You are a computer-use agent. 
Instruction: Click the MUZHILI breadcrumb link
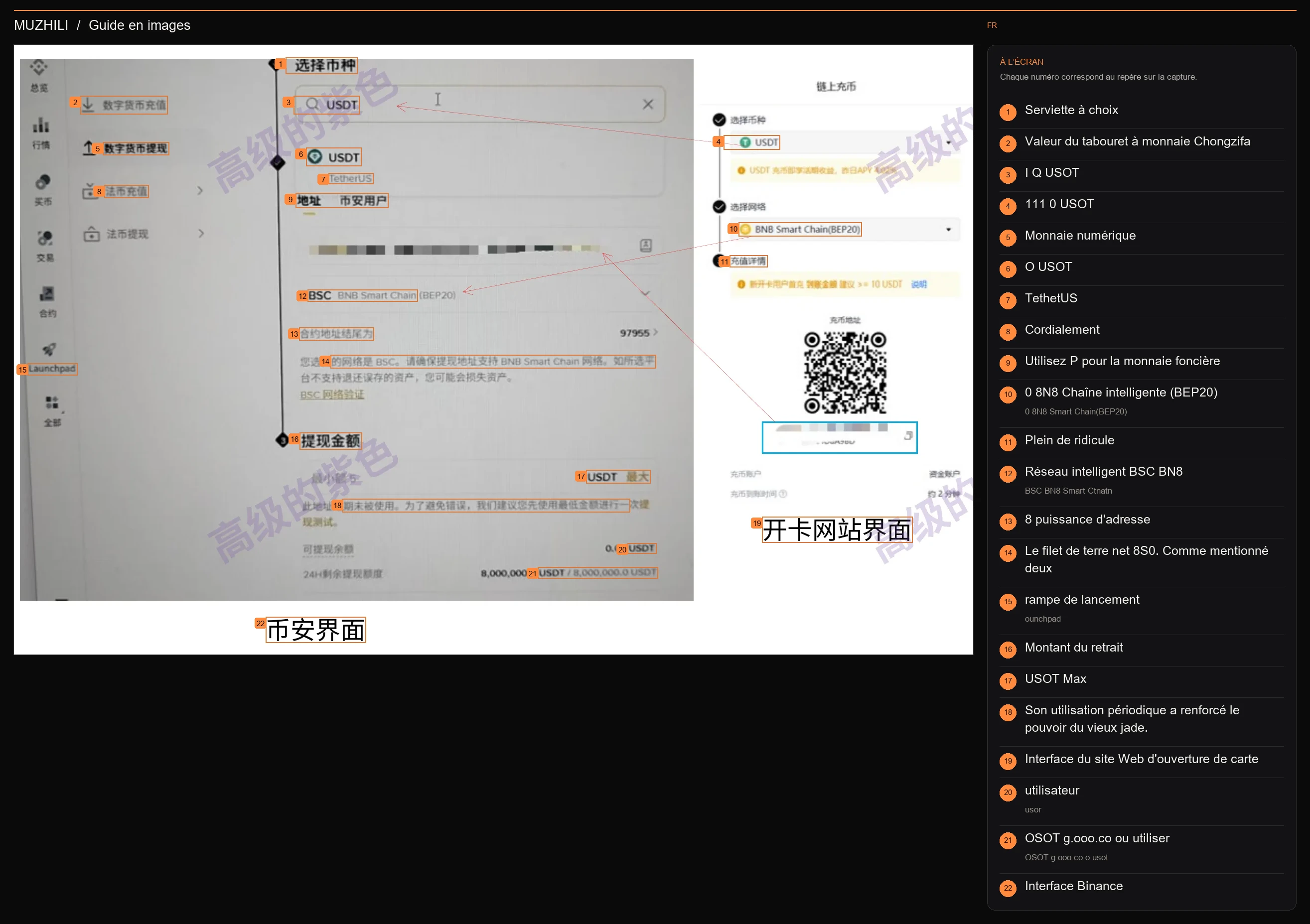tap(41, 25)
